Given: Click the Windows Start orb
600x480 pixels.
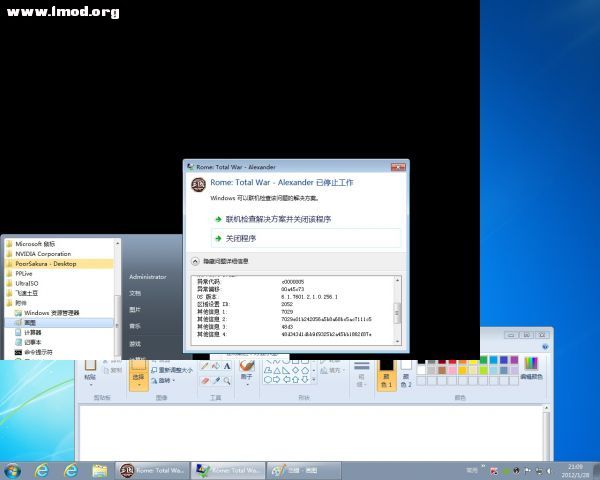Looking at the screenshot, I should coord(13,470).
